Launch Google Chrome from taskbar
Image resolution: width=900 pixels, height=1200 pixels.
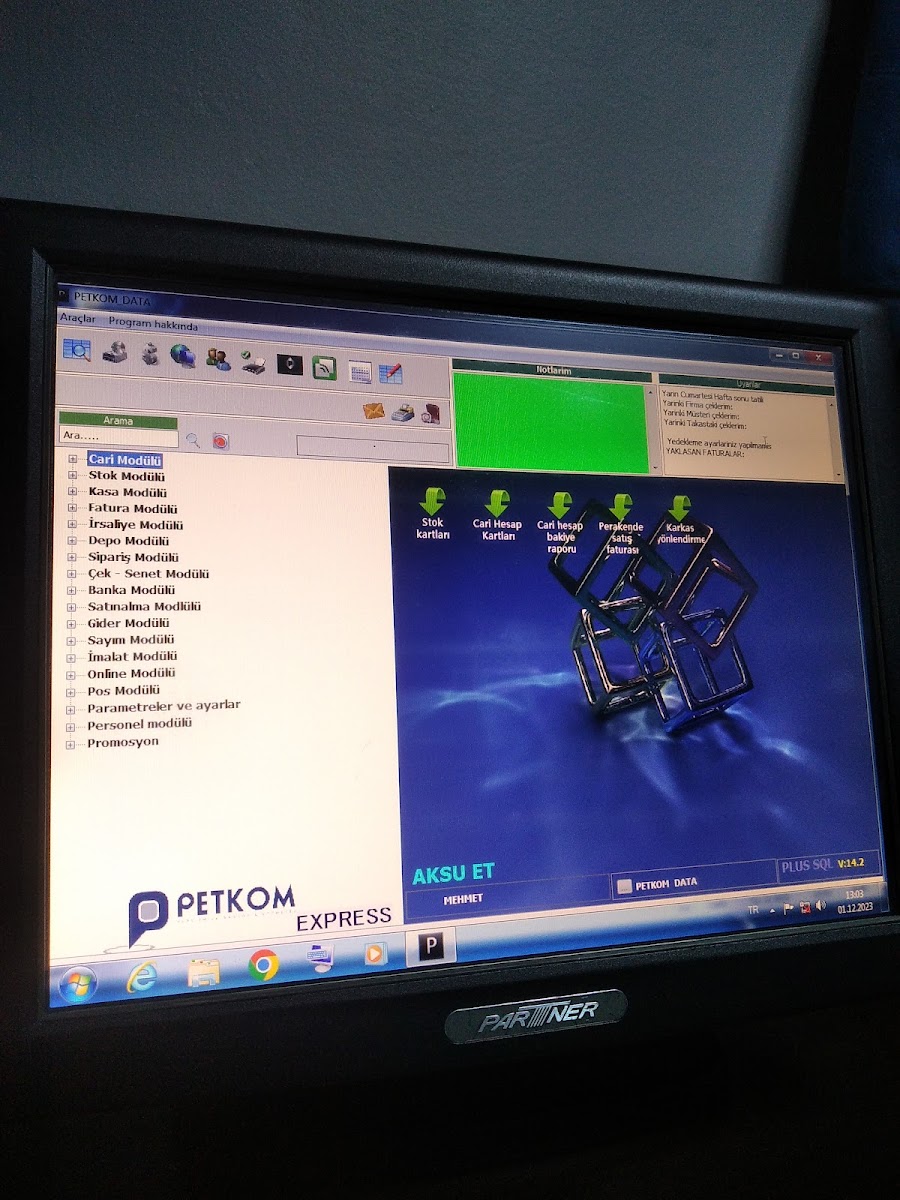tap(264, 964)
